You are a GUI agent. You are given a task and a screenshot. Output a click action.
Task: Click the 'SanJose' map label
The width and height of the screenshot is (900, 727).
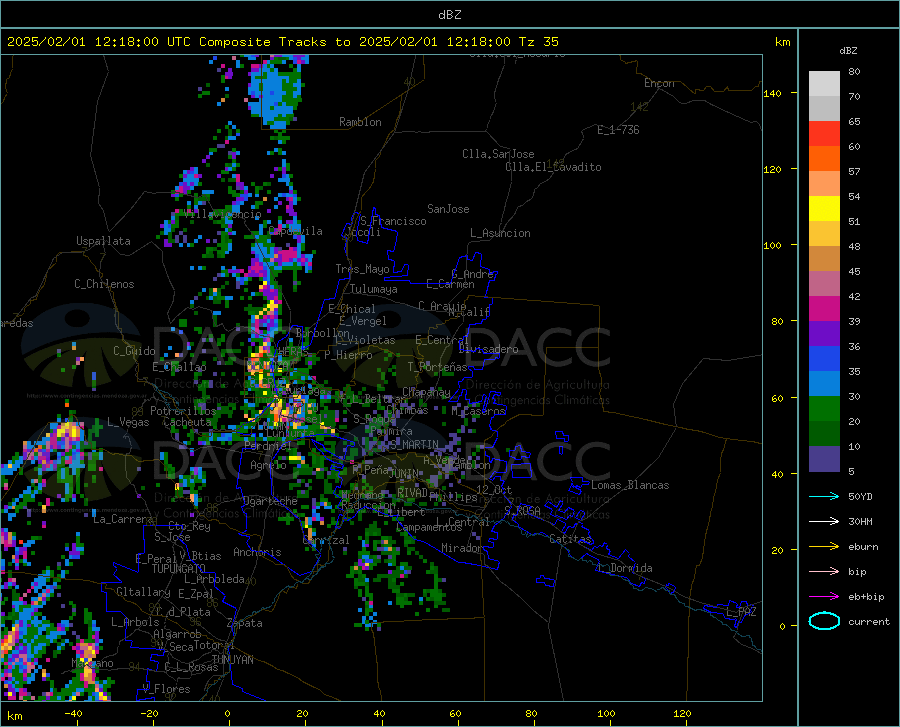448,209
